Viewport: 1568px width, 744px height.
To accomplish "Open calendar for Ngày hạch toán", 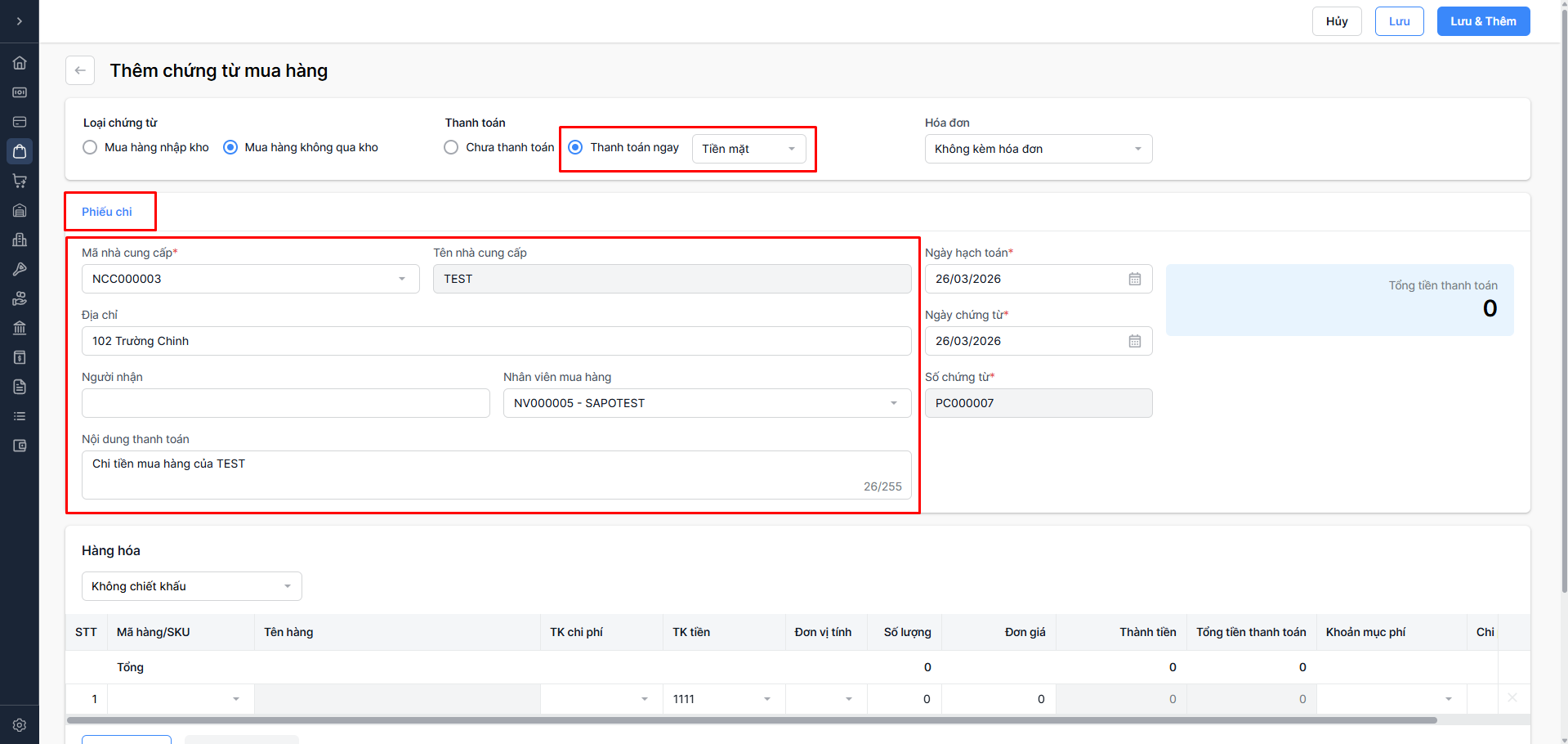I will pyautogui.click(x=1134, y=279).
